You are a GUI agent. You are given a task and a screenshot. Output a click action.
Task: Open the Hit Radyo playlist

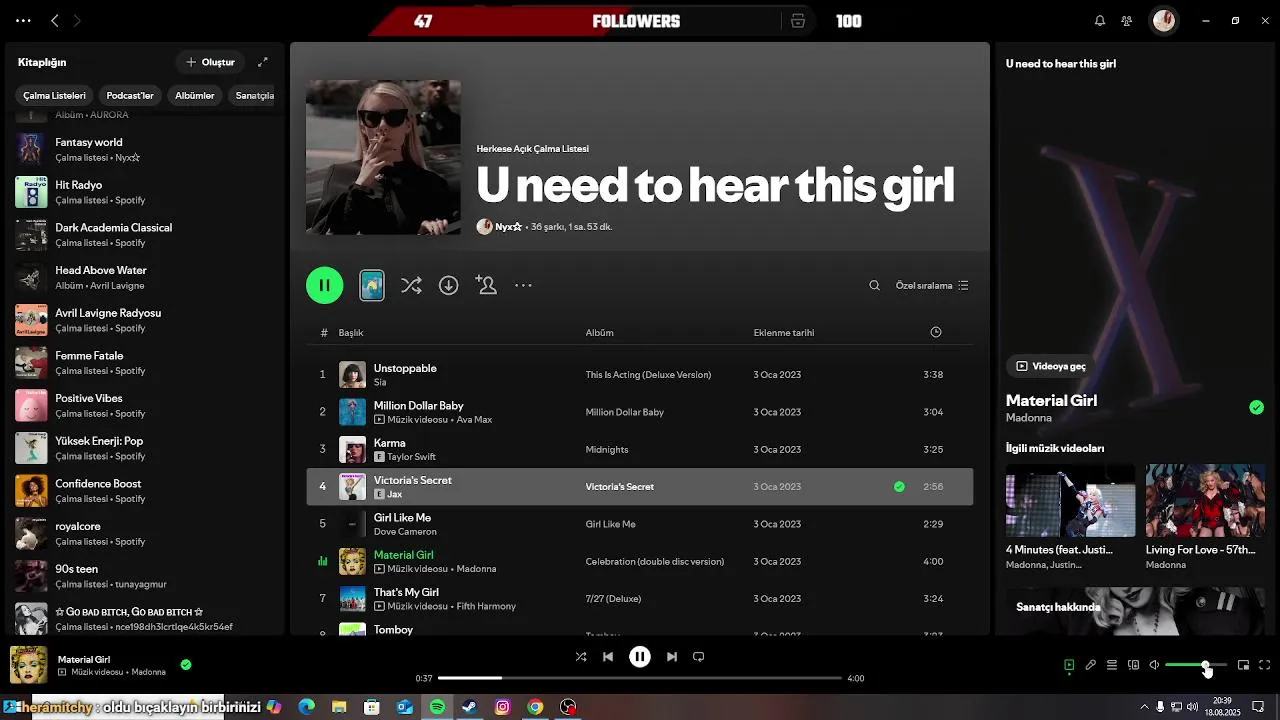(x=145, y=192)
